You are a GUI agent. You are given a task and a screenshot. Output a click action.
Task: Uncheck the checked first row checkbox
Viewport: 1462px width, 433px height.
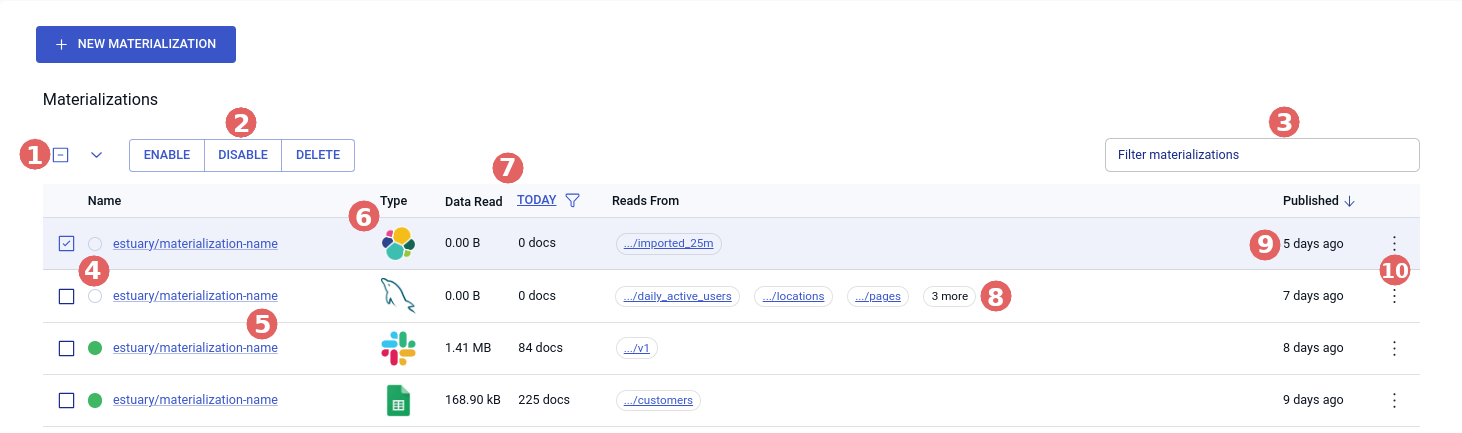pos(67,244)
